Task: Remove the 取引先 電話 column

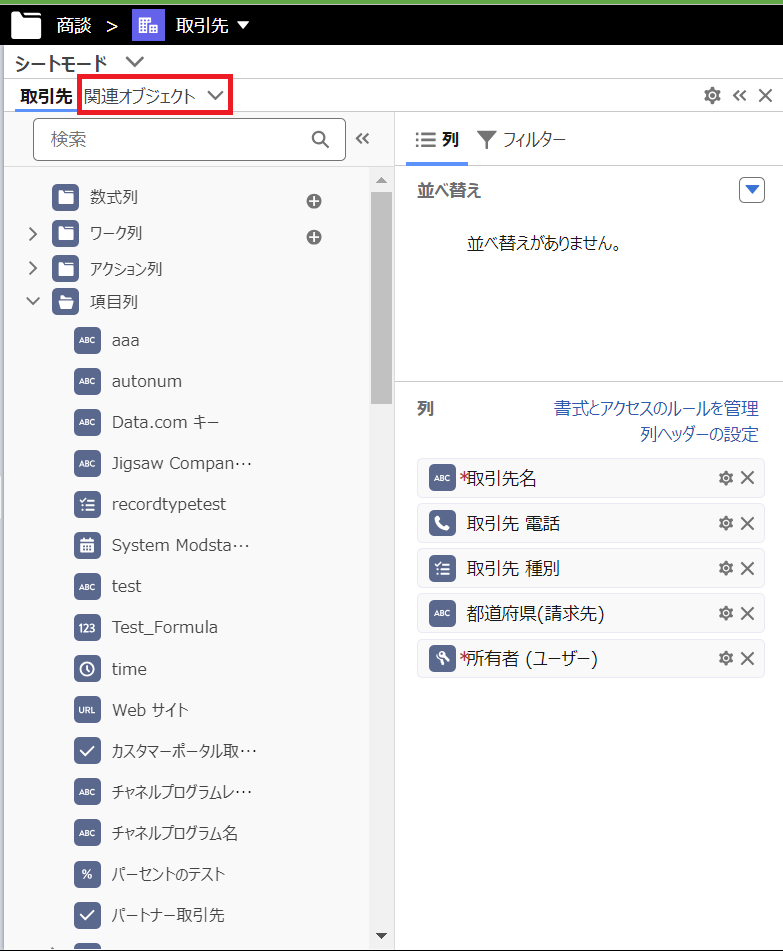Action: click(x=748, y=523)
